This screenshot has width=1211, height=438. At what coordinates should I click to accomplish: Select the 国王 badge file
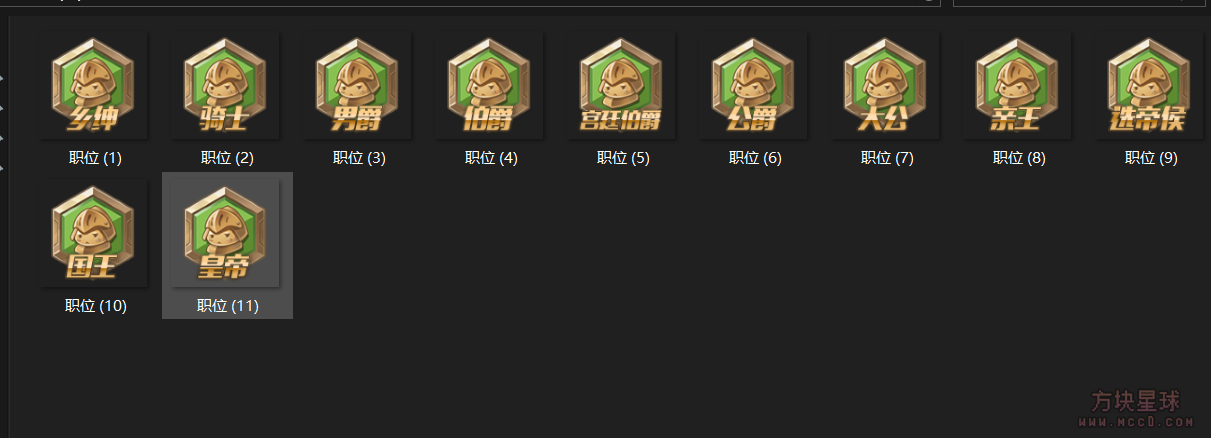pos(94,235)
